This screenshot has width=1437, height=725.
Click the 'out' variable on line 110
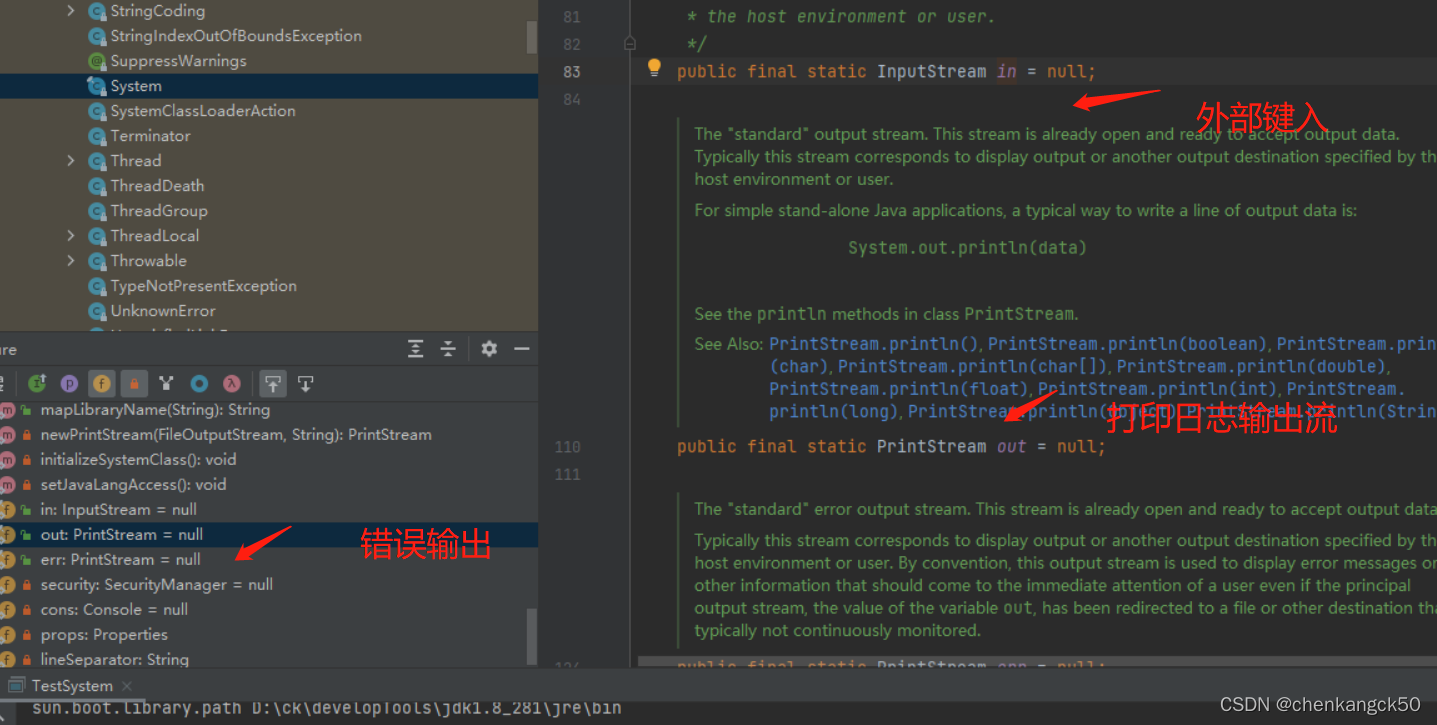coord(1012,447)
